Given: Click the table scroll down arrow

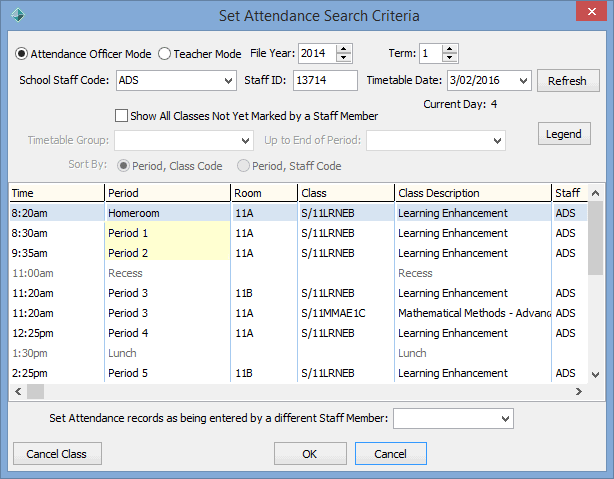Looking at the screenshot, I should pos(596,375).
